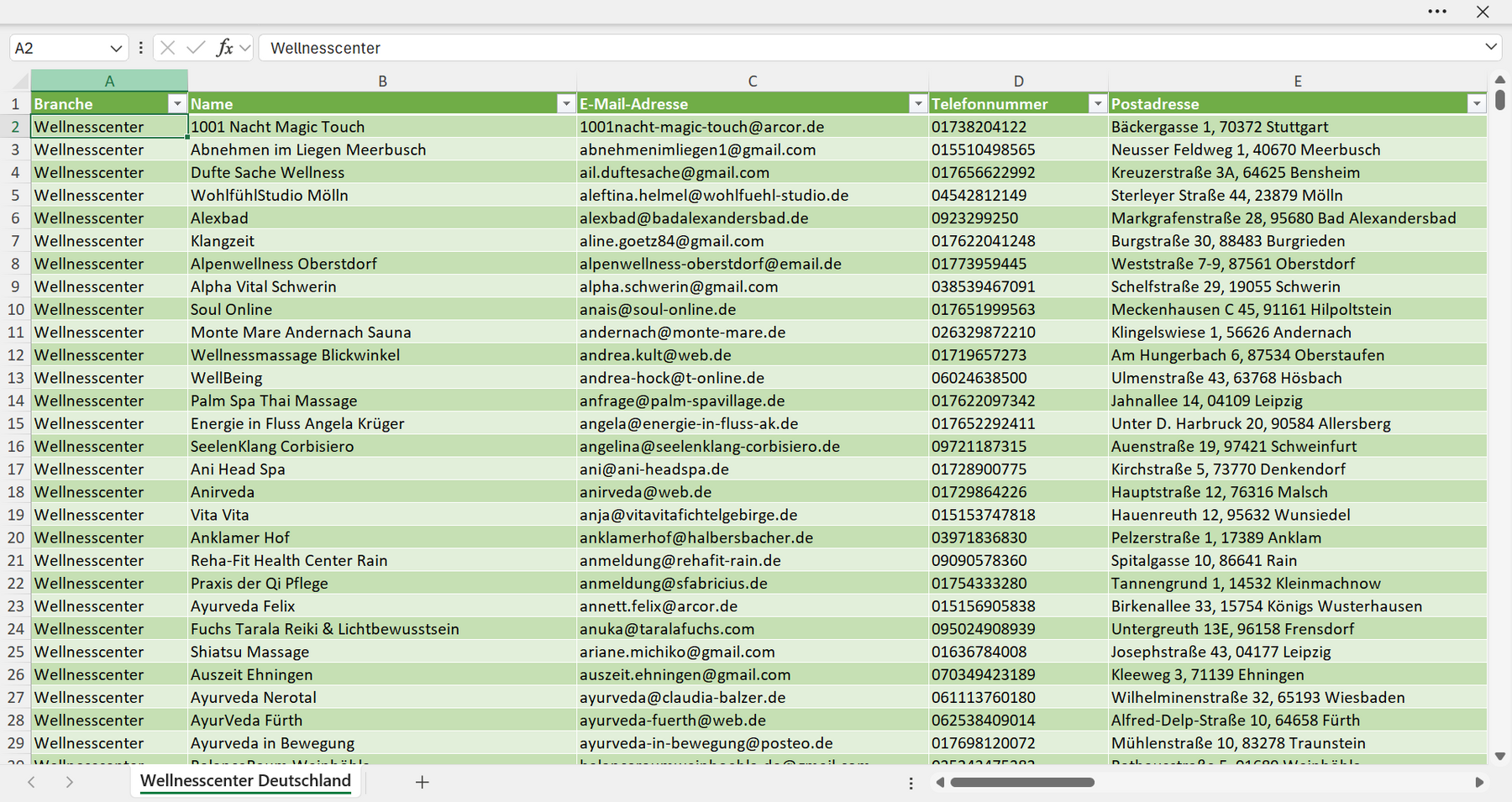1512x802 pixels.
Task: Click phone number 03971836830
Action: click(x=1018, y=537)
